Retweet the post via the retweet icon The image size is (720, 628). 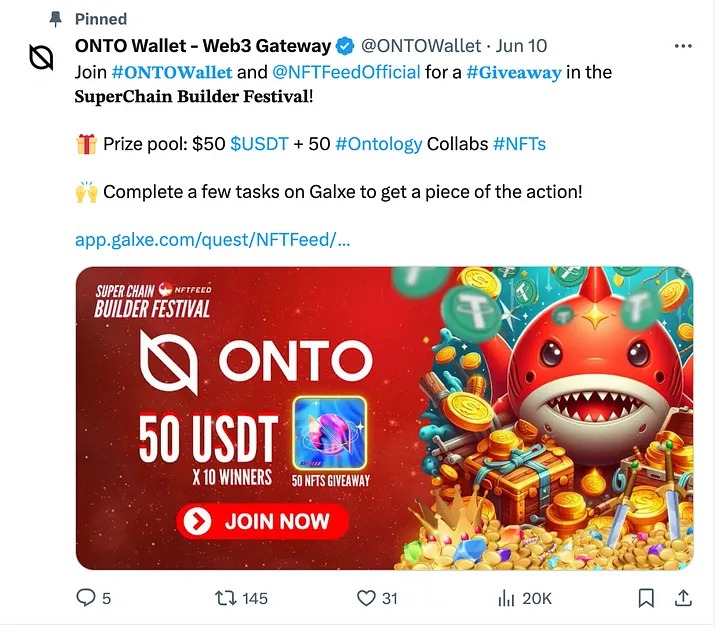click(x=225, y=598)
